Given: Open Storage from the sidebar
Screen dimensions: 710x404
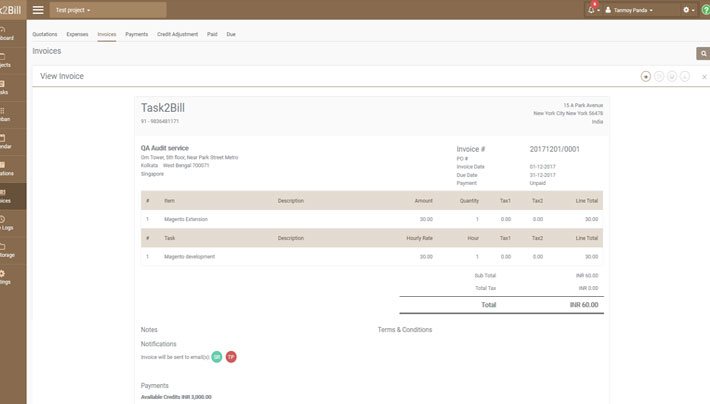Looking at the screenshot, I should coord(6,250).
